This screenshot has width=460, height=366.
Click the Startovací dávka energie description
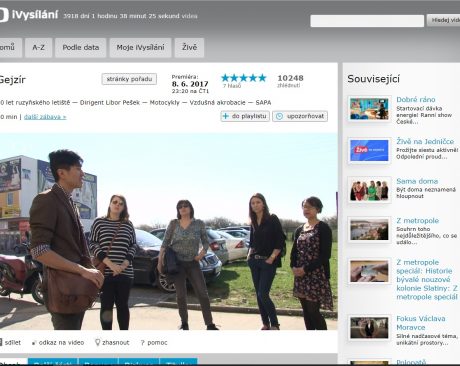click(x=424, y=115)
